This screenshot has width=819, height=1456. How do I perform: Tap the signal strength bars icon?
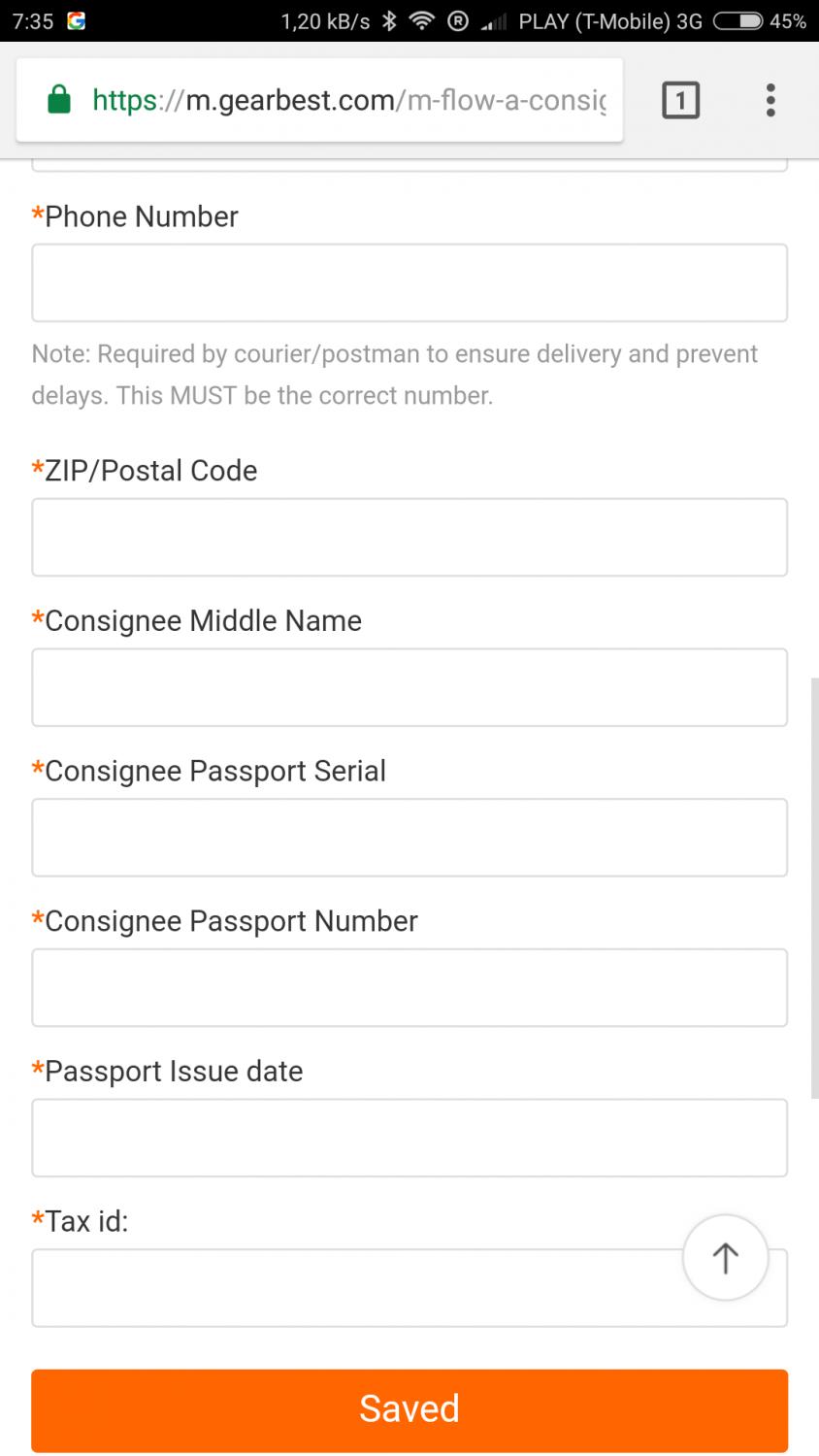[x=494, y=21]
